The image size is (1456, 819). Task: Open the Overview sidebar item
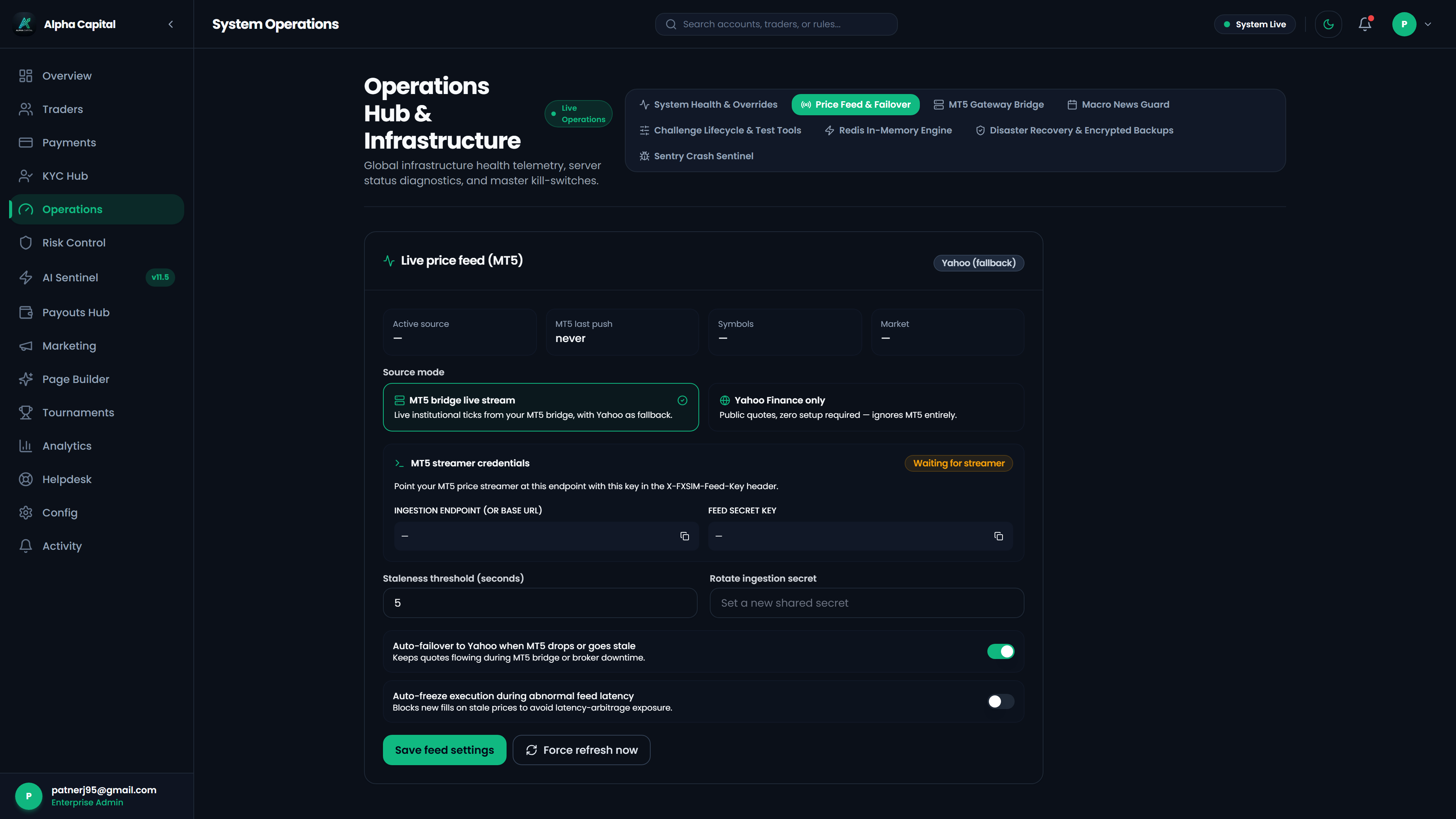tap(97, 76)
